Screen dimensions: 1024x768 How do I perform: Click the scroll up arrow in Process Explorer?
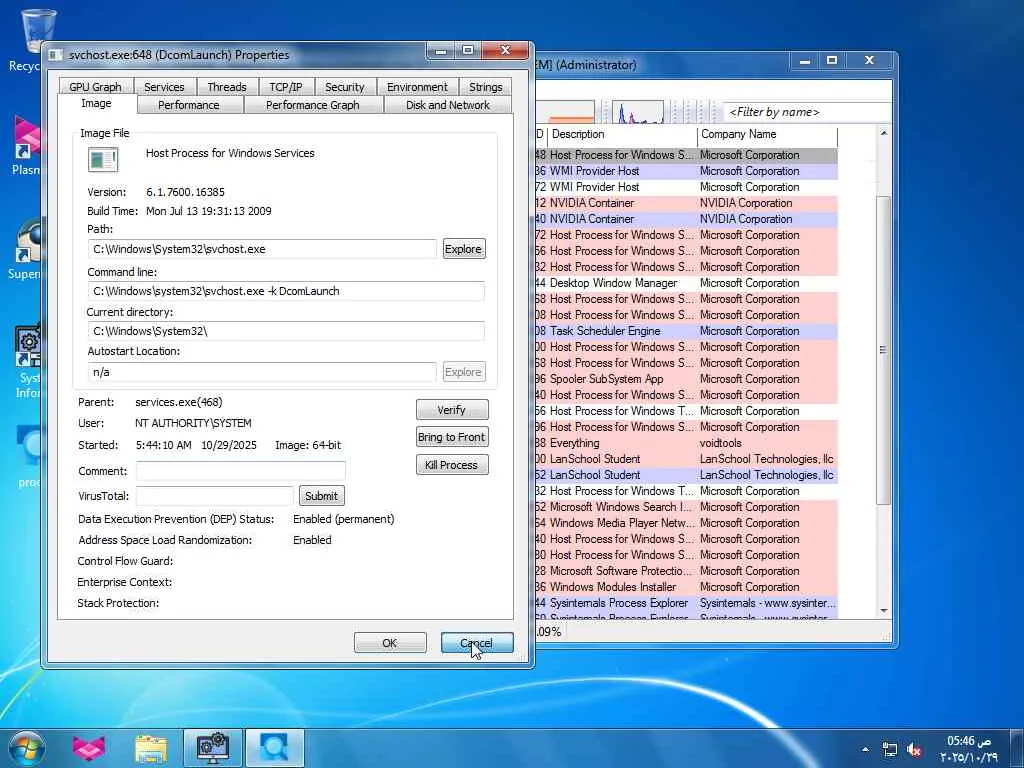(x=884, y=133)
